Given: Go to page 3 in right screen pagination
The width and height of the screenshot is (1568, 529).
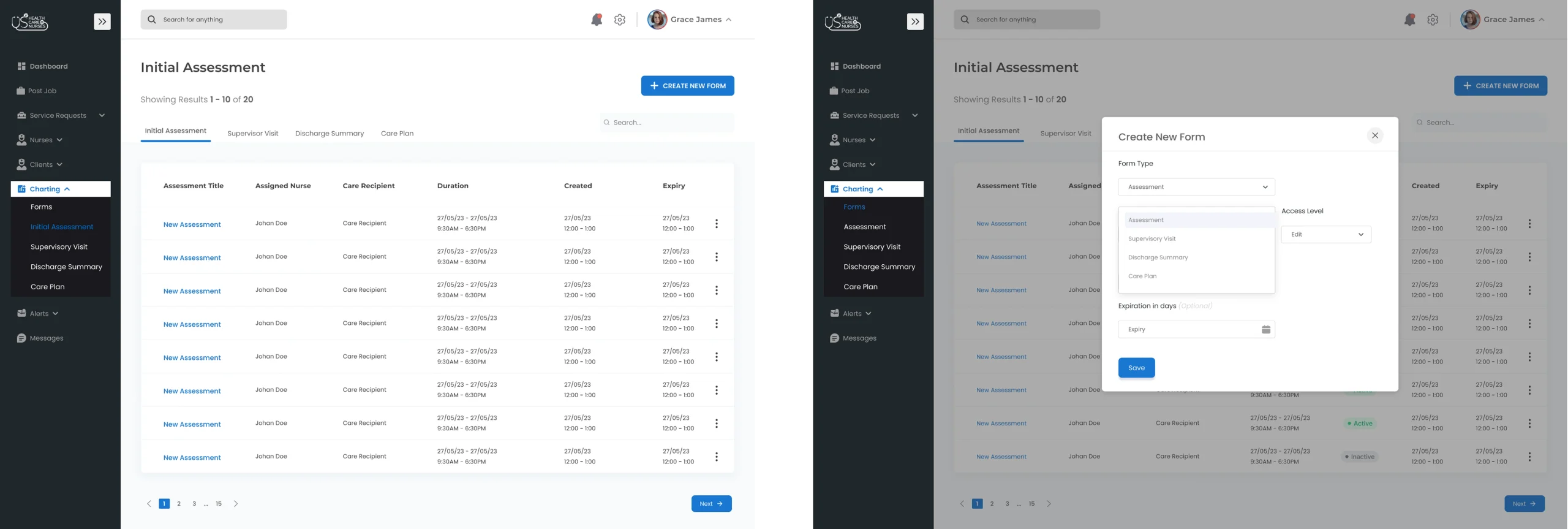Looking at the screenshot, I should 1007,504.
